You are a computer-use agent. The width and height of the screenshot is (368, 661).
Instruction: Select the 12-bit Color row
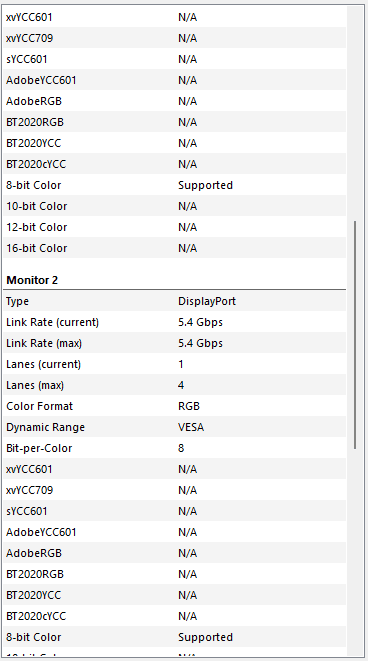coord(175,227)
